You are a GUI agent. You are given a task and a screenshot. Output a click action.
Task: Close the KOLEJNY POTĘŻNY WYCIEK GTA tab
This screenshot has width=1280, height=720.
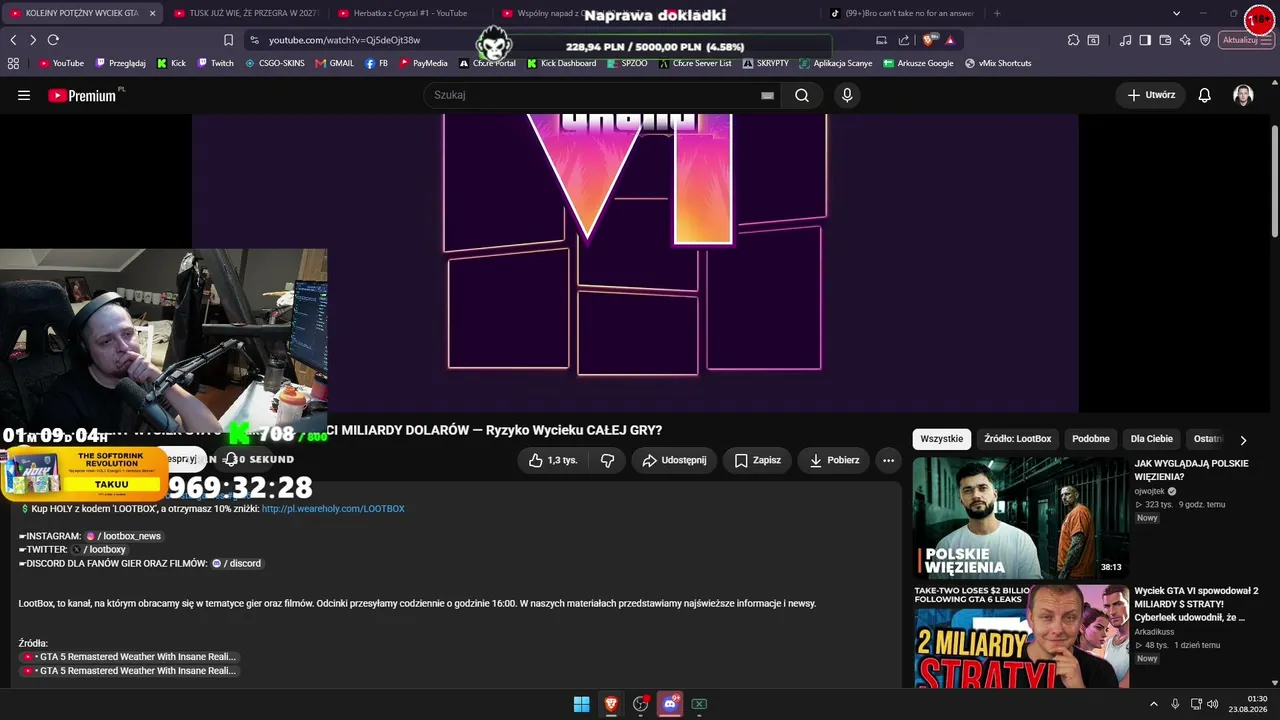click(x=152, y=13)
